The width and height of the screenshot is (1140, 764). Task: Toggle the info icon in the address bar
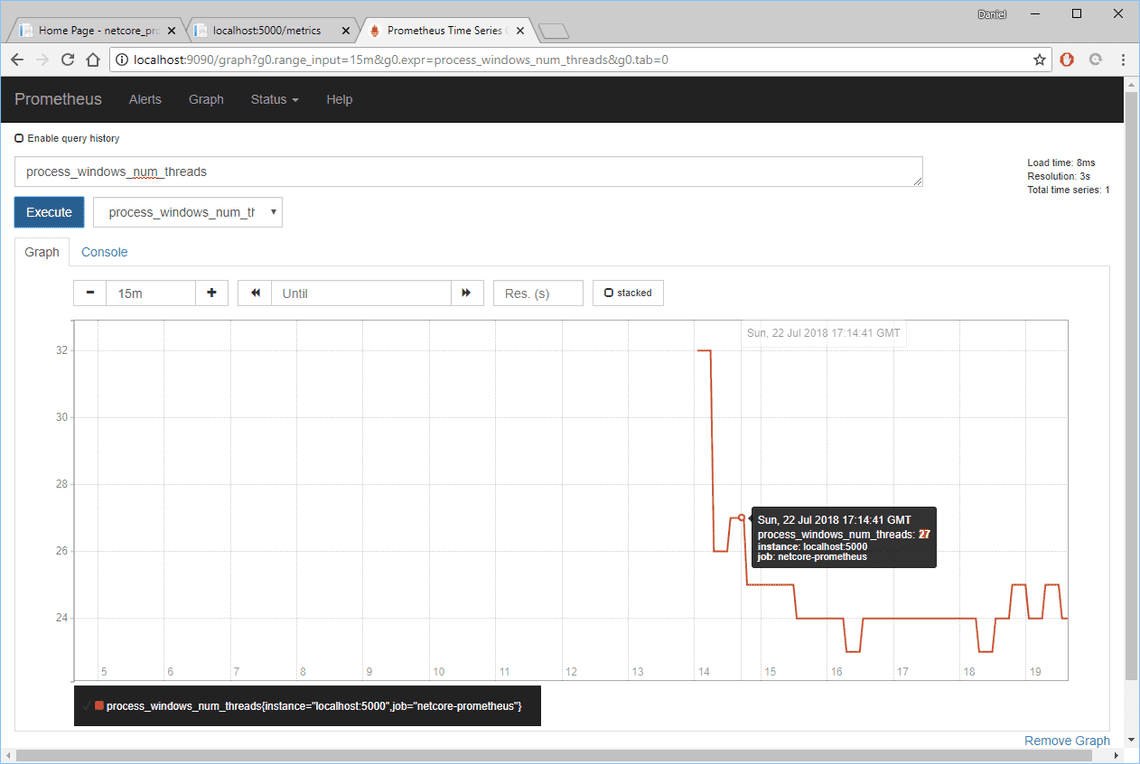pyautogui.click(x=121, y=59)
